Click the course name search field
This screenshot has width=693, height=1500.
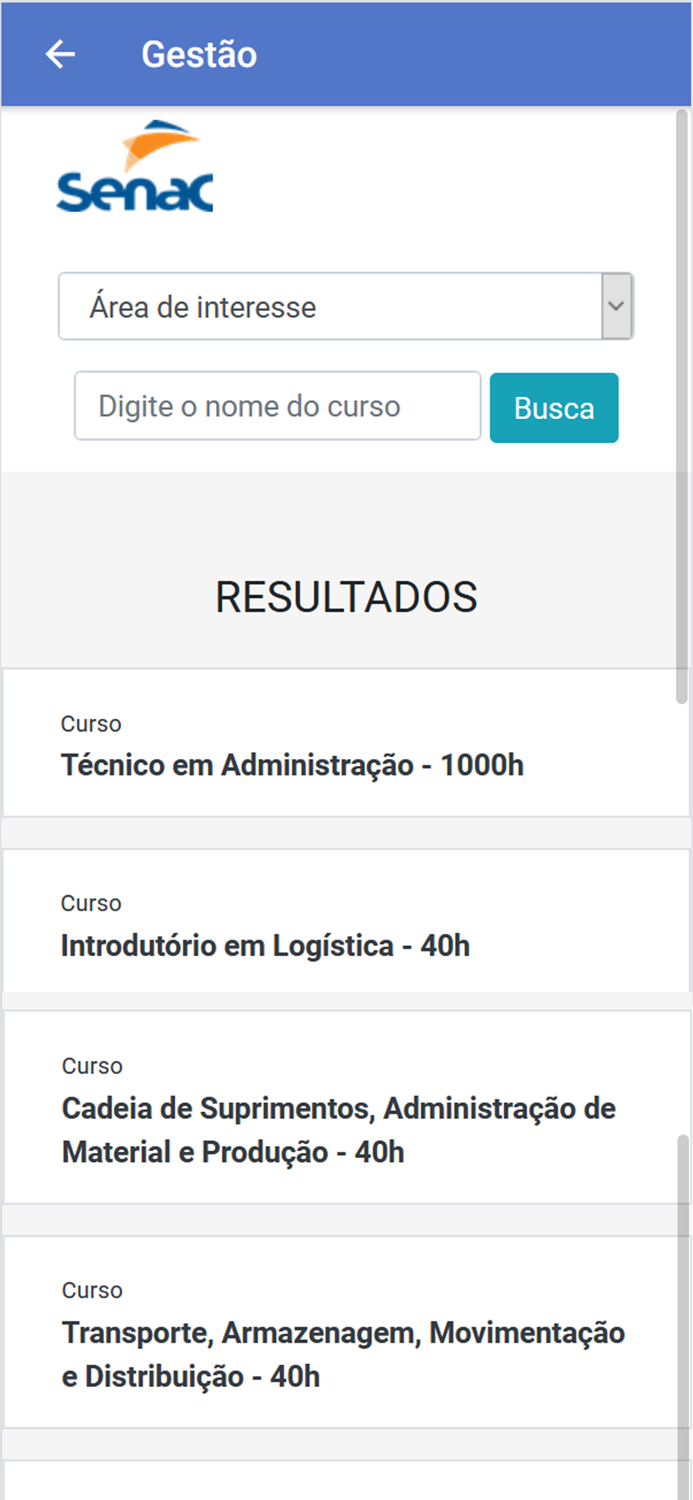click(277, 406)
